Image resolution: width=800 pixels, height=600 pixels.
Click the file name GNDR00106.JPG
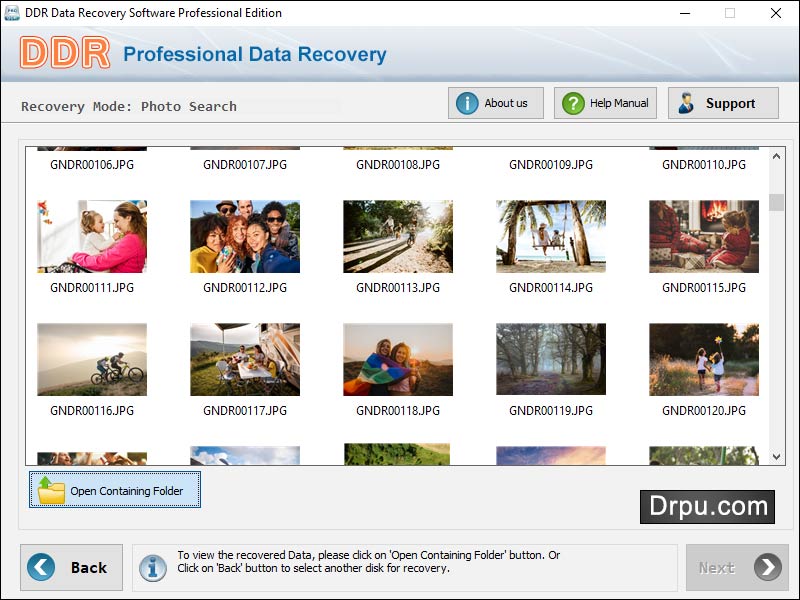coord(92,165)
